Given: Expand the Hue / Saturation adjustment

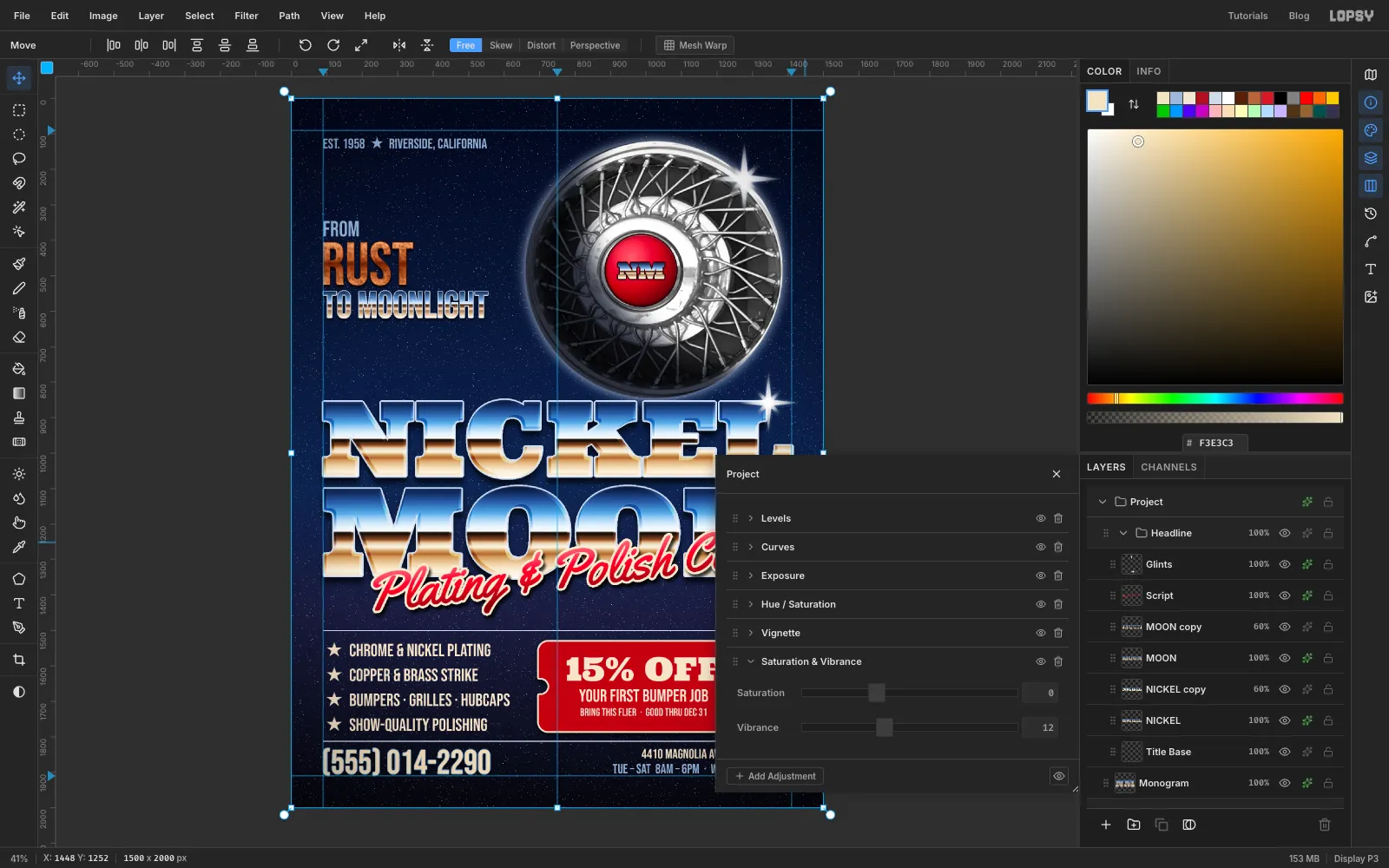Looking at the screenshot, I should coord(751,604).
